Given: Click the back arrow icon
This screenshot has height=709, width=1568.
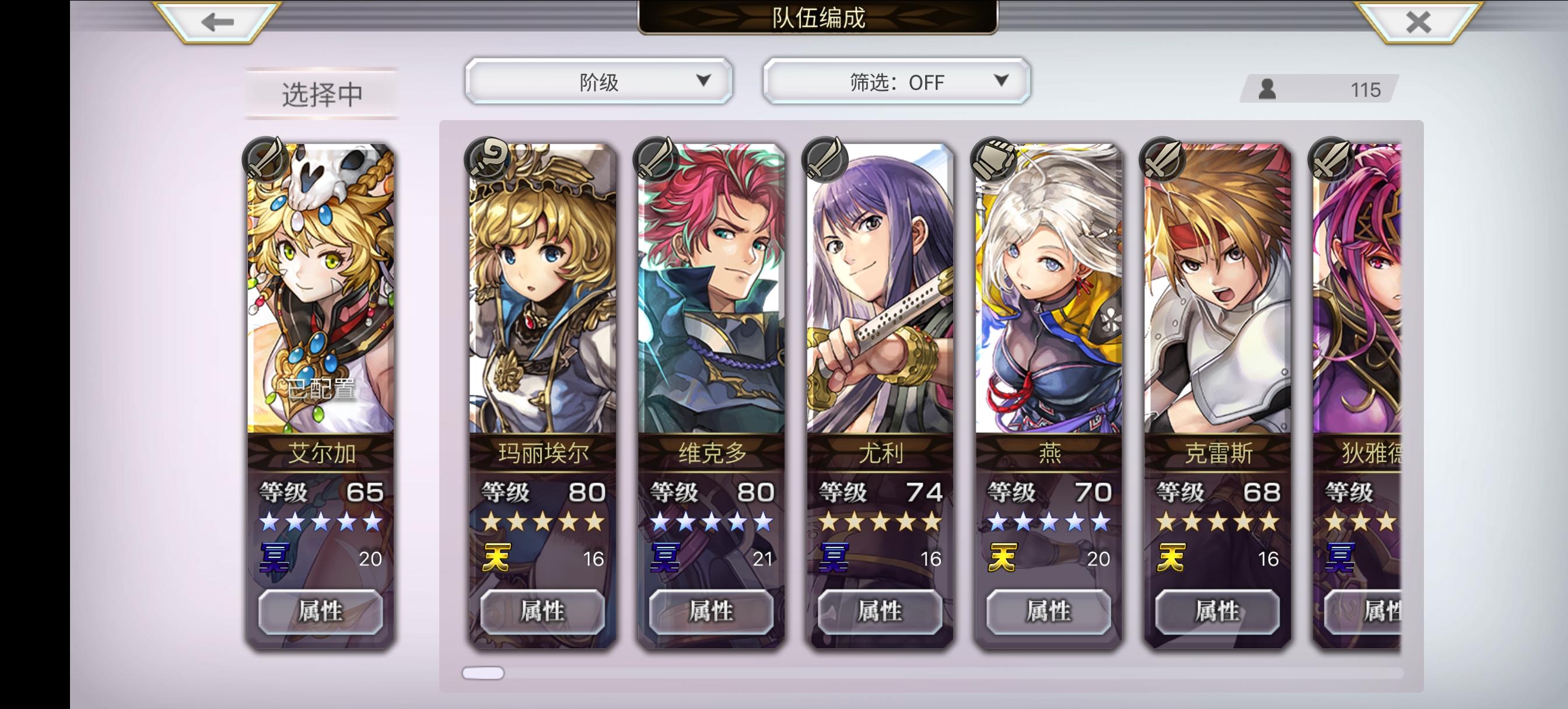Looking at the screenshot, I should tap(218, 23).
